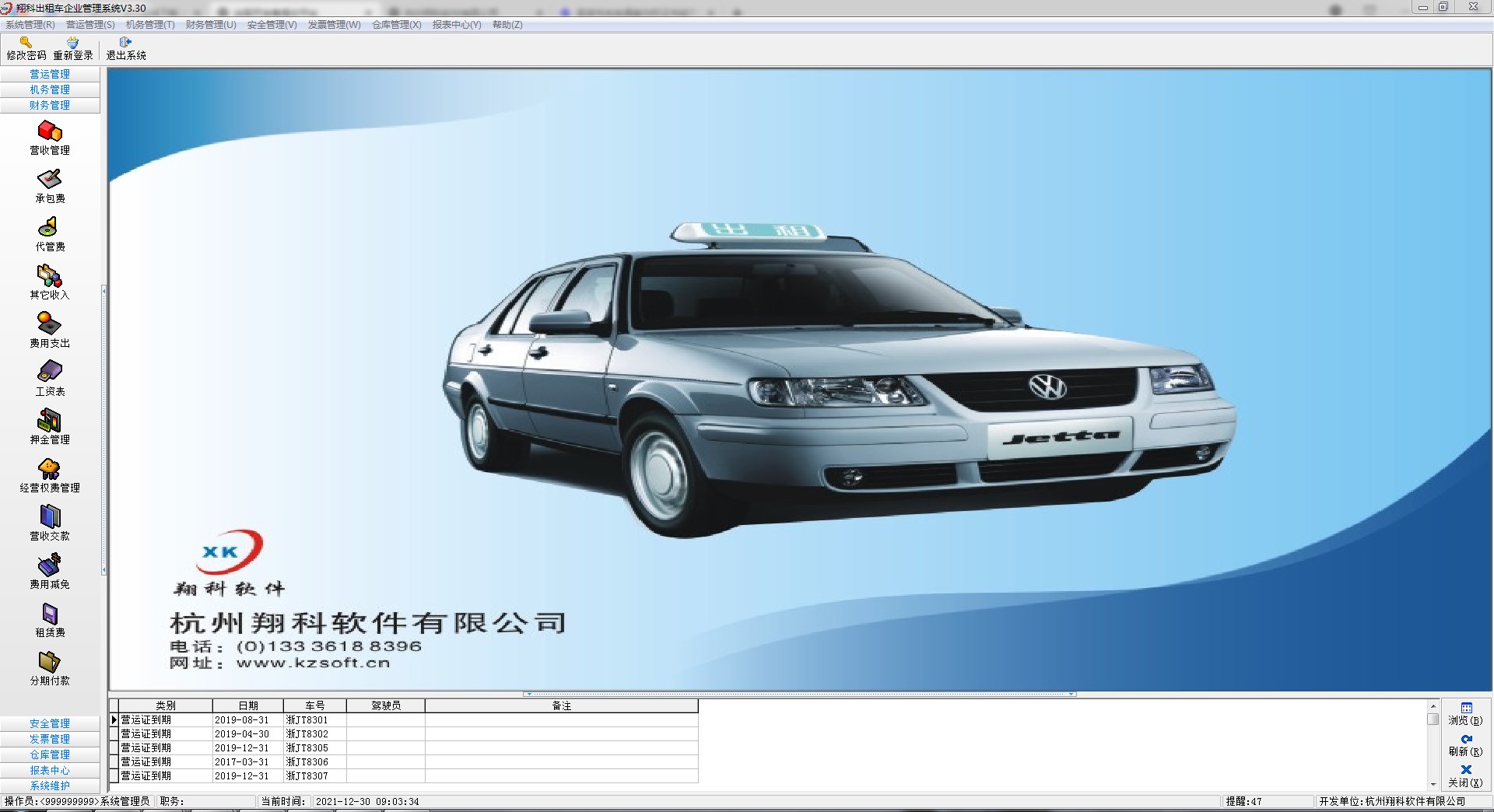Viewport: 1494px width, 812px height.
Task: Open the 承包费 module icon
Action: click(50, 186)
